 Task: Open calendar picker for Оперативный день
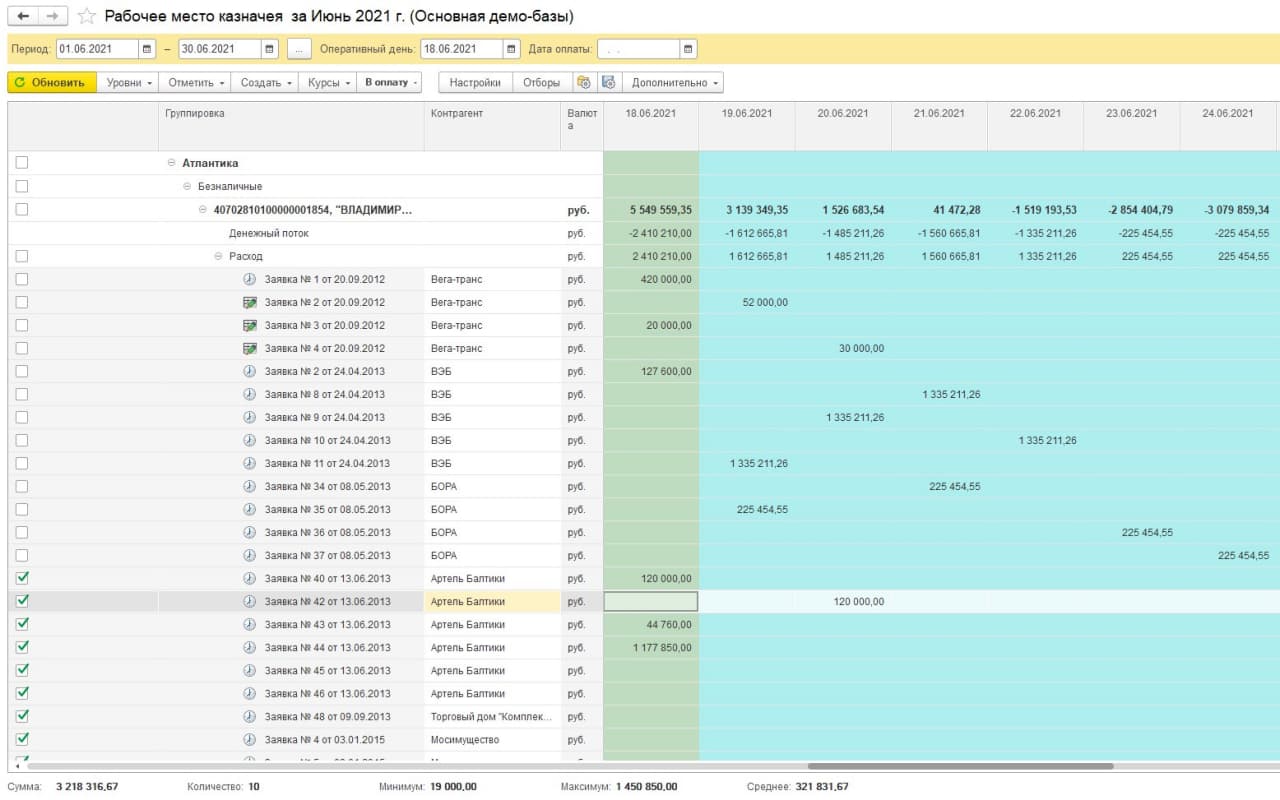tap(511, 49)
